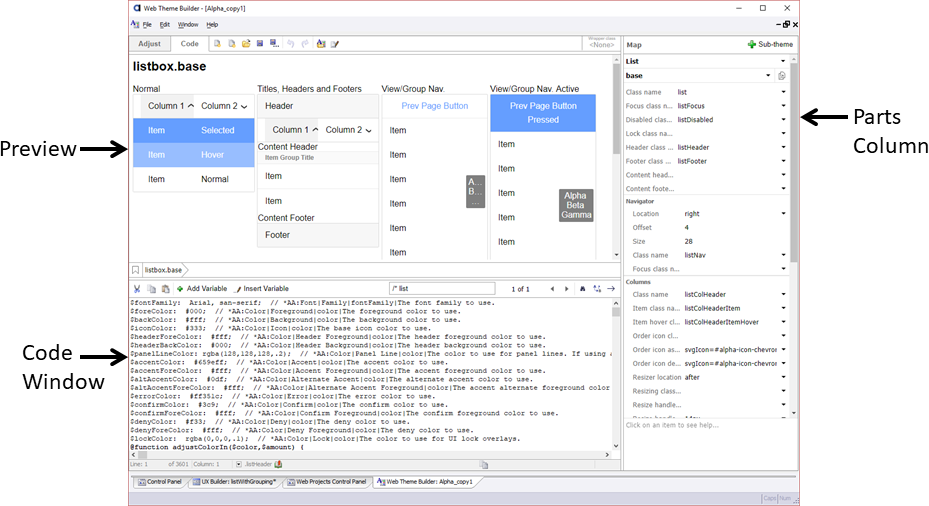929x506 pixels.
Task: Click the Prev Page Button Pressed preview
Action: 543,113
